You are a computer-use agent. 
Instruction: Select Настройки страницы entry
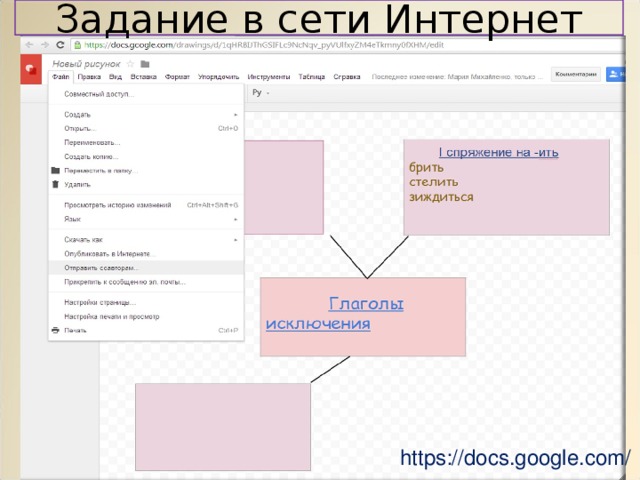(x=146, y=302)
